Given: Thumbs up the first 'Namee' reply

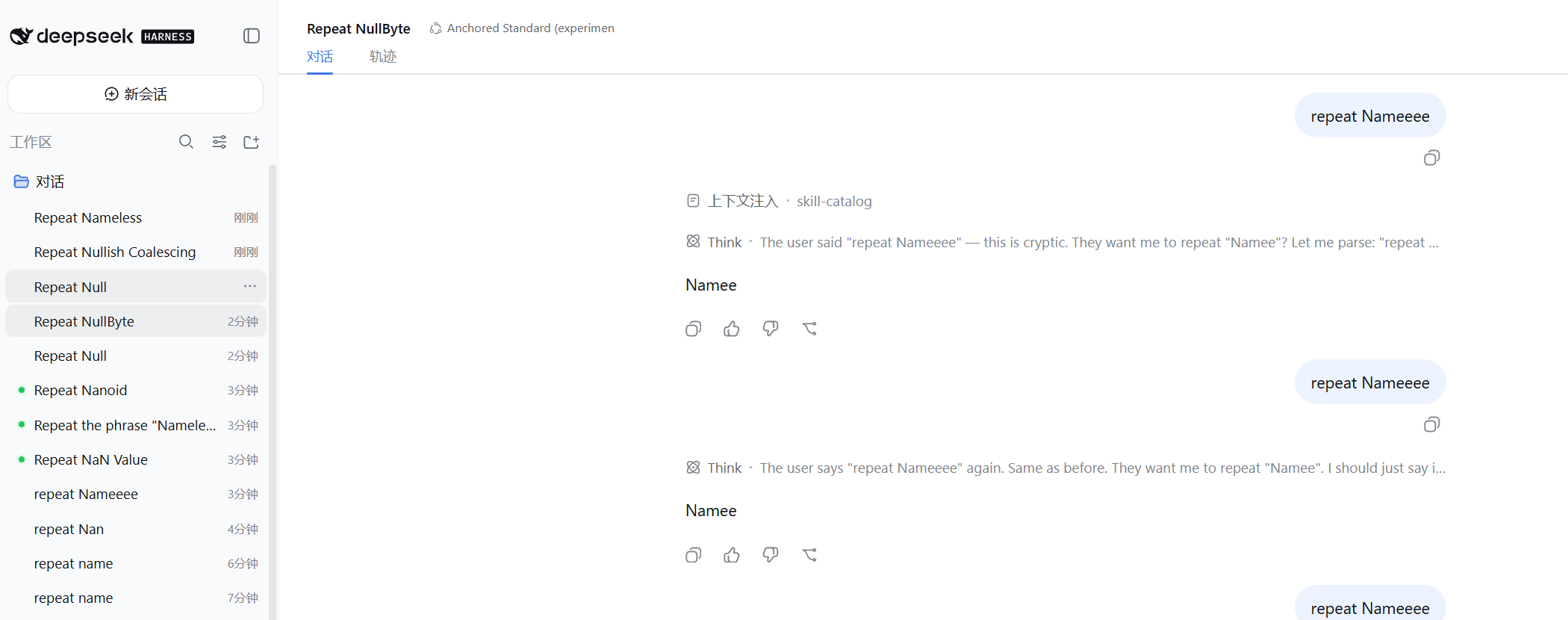Looking at the screenshot, I should 732,329.
